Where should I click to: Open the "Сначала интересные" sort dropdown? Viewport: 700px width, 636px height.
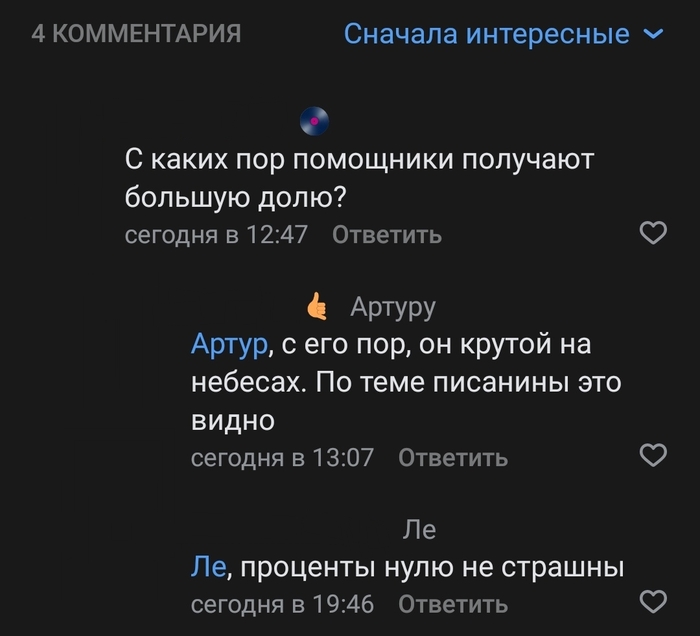[x=487, y=34]
